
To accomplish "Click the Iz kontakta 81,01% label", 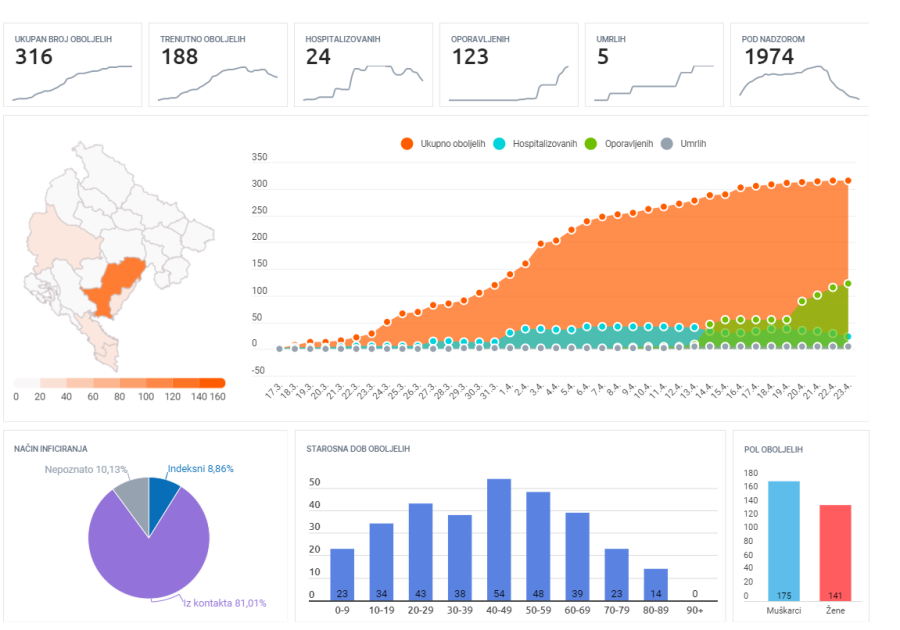I will 224,603.
